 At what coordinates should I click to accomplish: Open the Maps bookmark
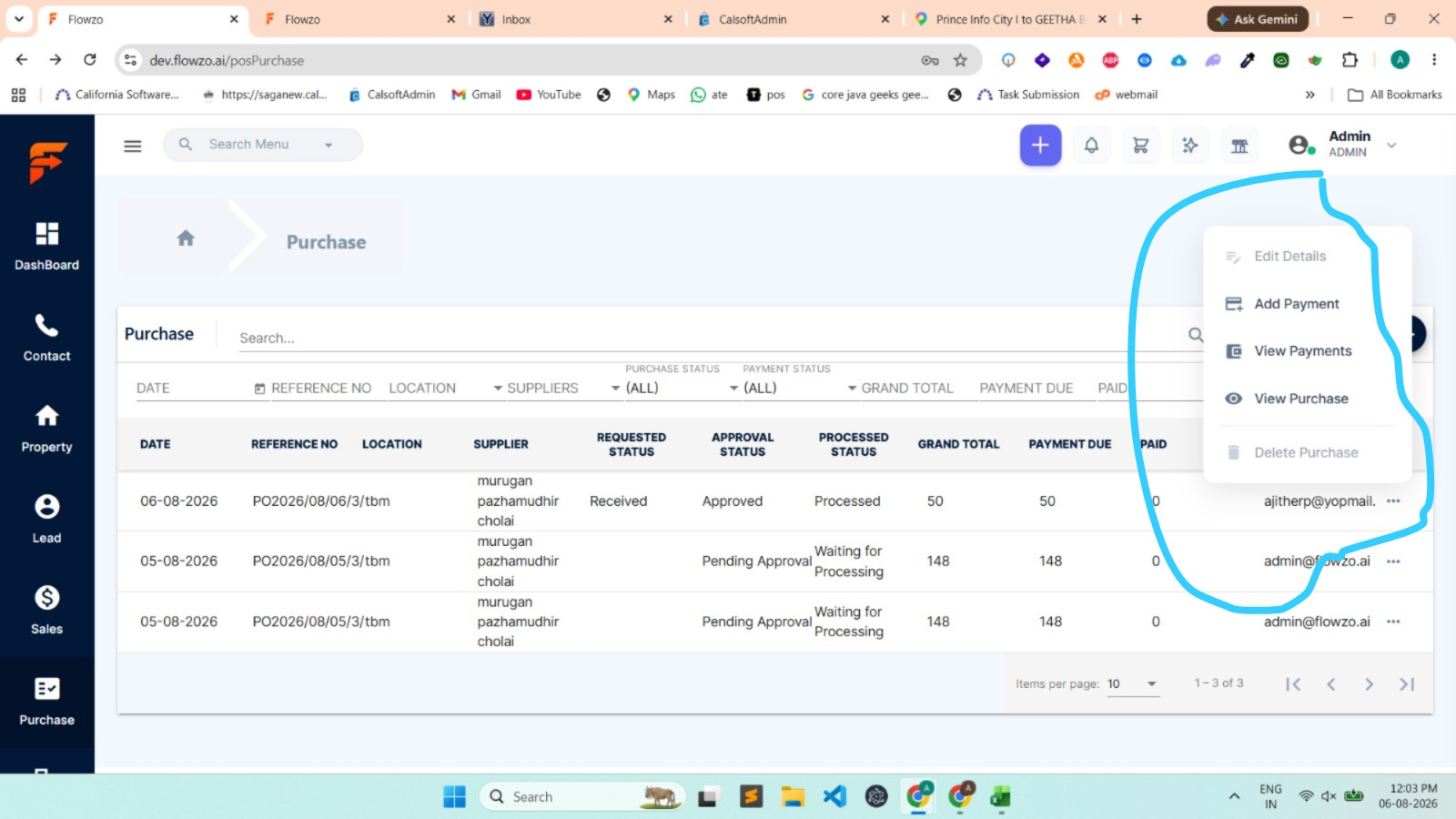tap(652, 95)
